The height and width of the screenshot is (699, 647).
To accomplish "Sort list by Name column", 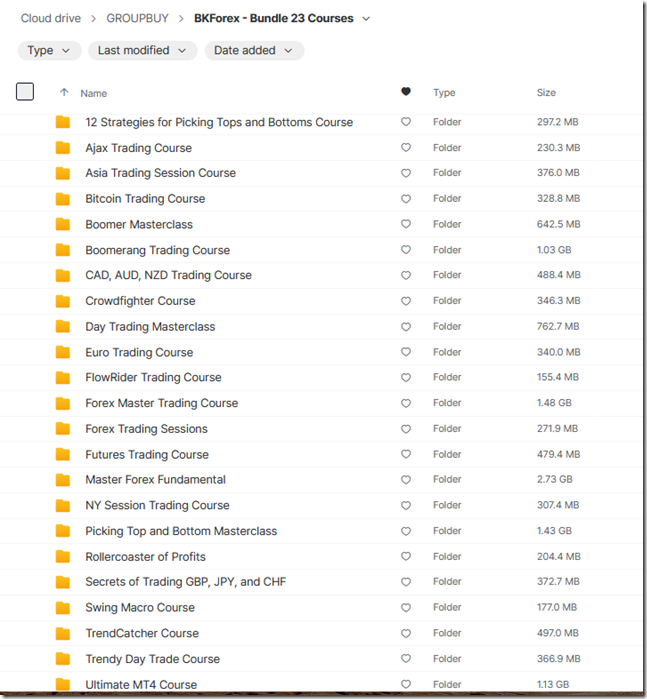I will coord(94,93).
